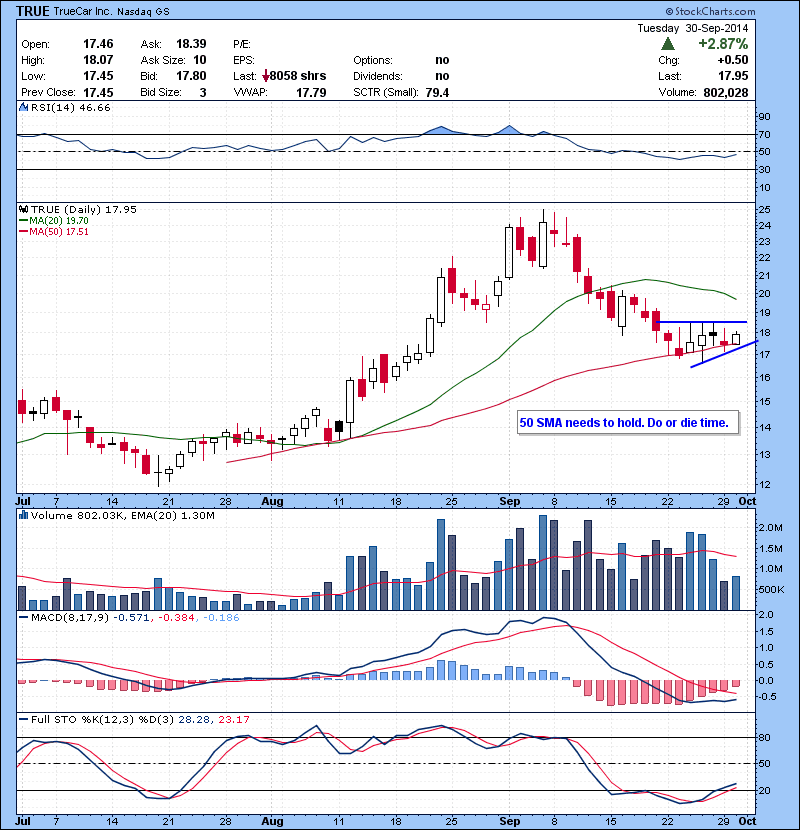This screenshot has height=830, width=800.
Task: Click the +2.87% percent change value
Action: point(723,43)
